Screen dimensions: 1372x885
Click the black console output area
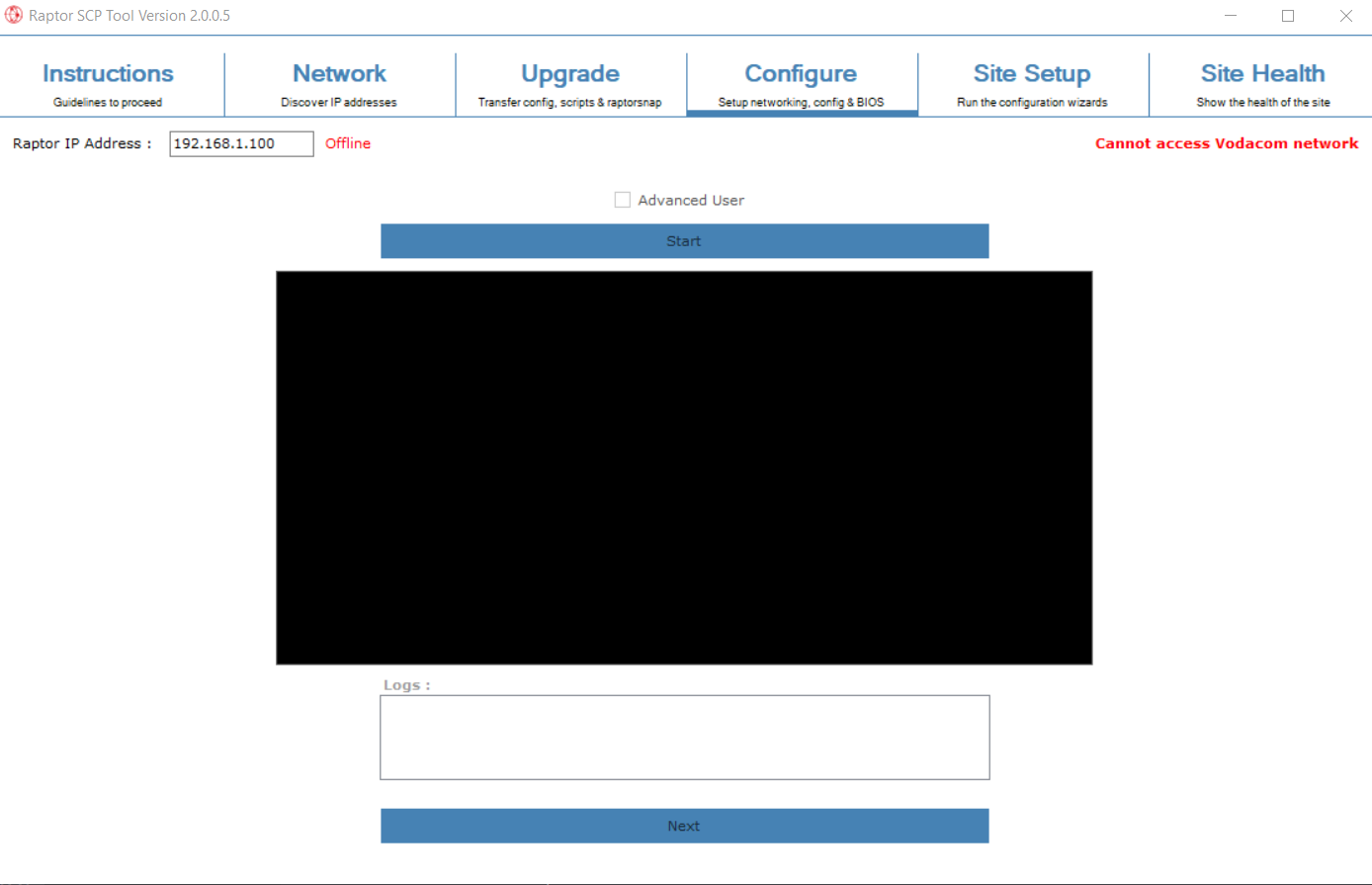pos(684,466)
